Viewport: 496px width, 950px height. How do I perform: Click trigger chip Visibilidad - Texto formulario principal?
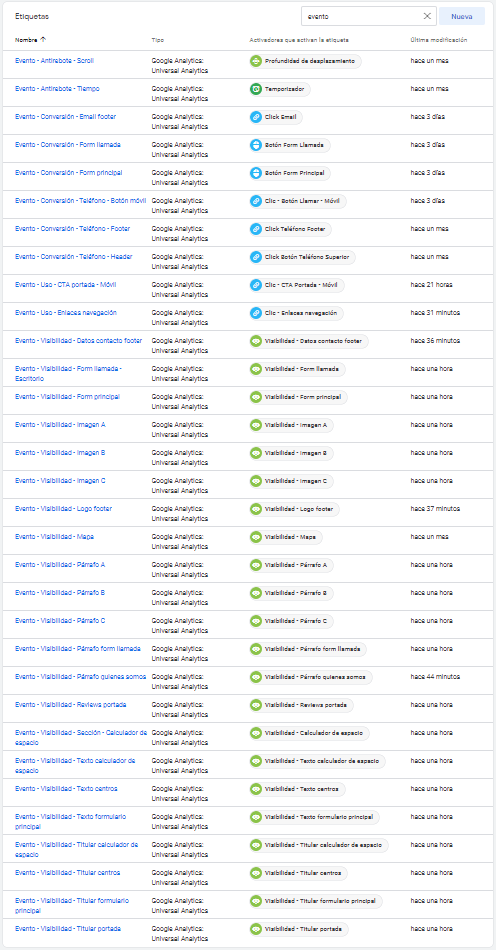pos(314,817)
